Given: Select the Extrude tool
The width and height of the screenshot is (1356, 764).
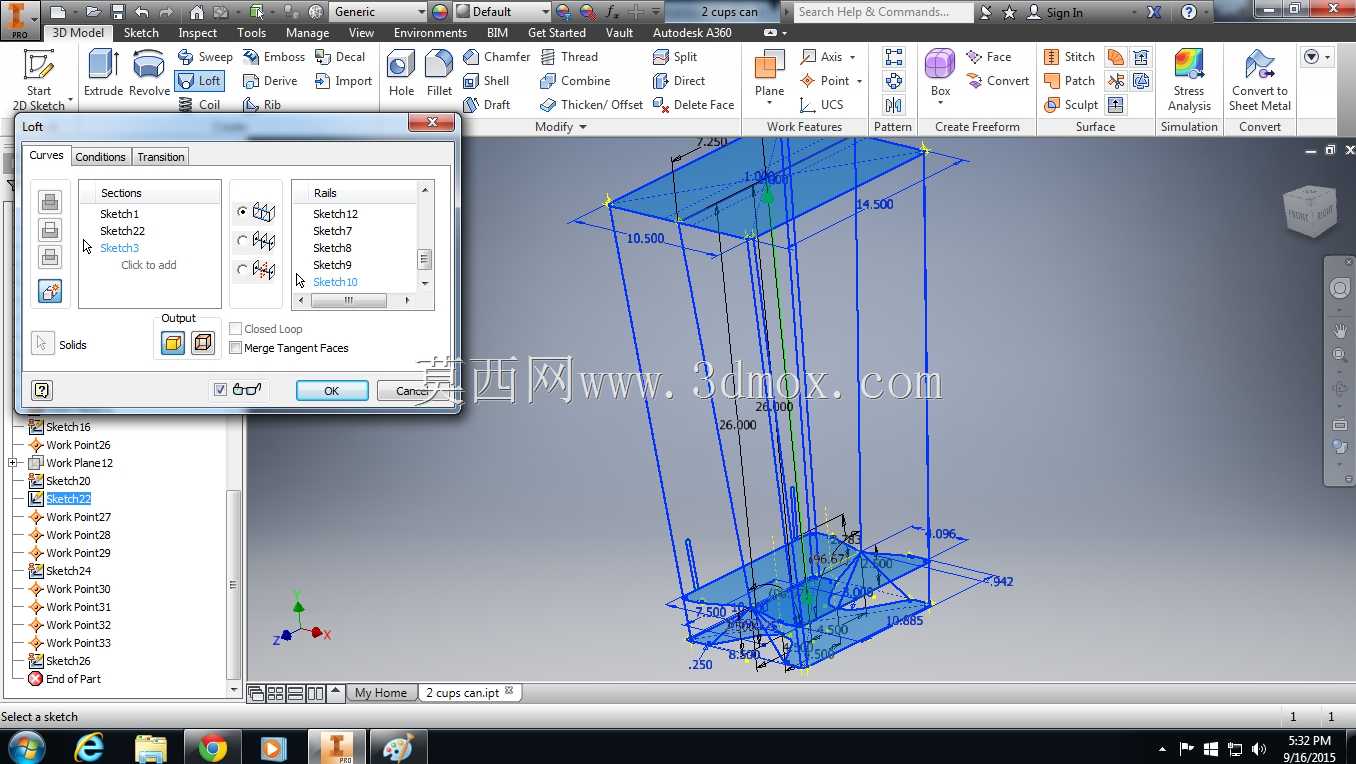Looking at the screenshot, I should [103, 74].
